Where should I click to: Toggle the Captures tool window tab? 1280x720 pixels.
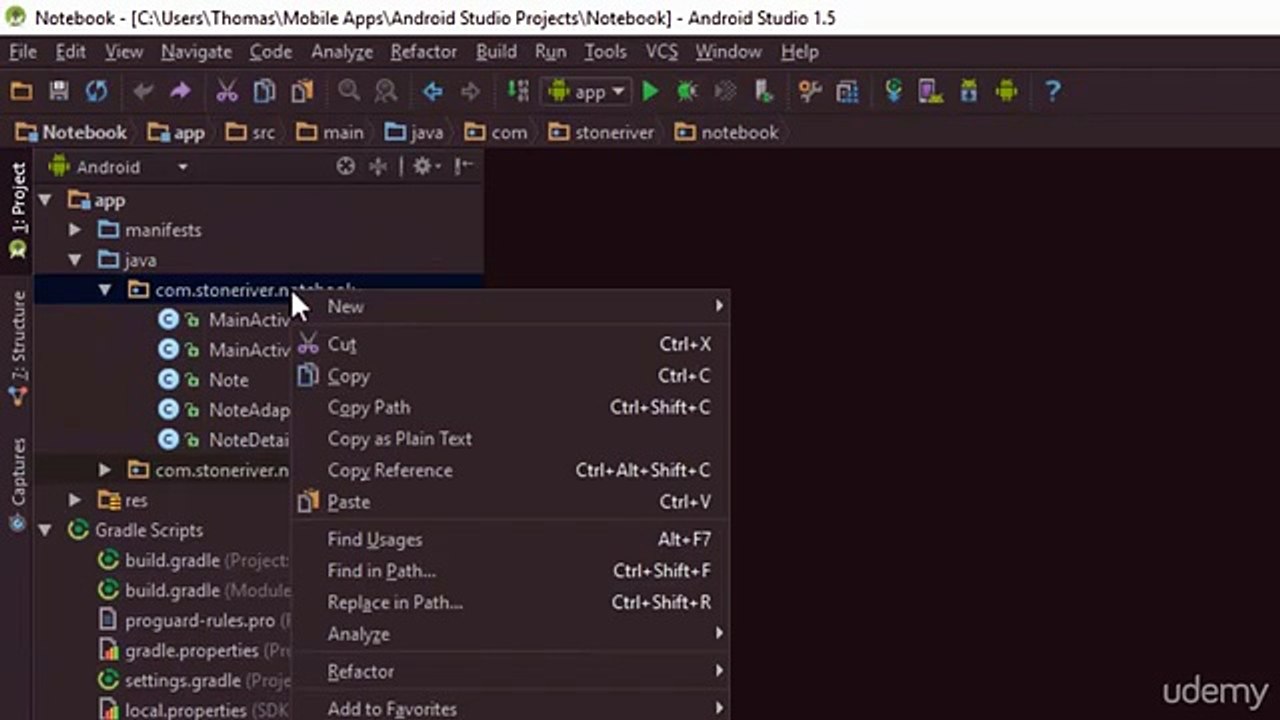[x=17, y=485]
